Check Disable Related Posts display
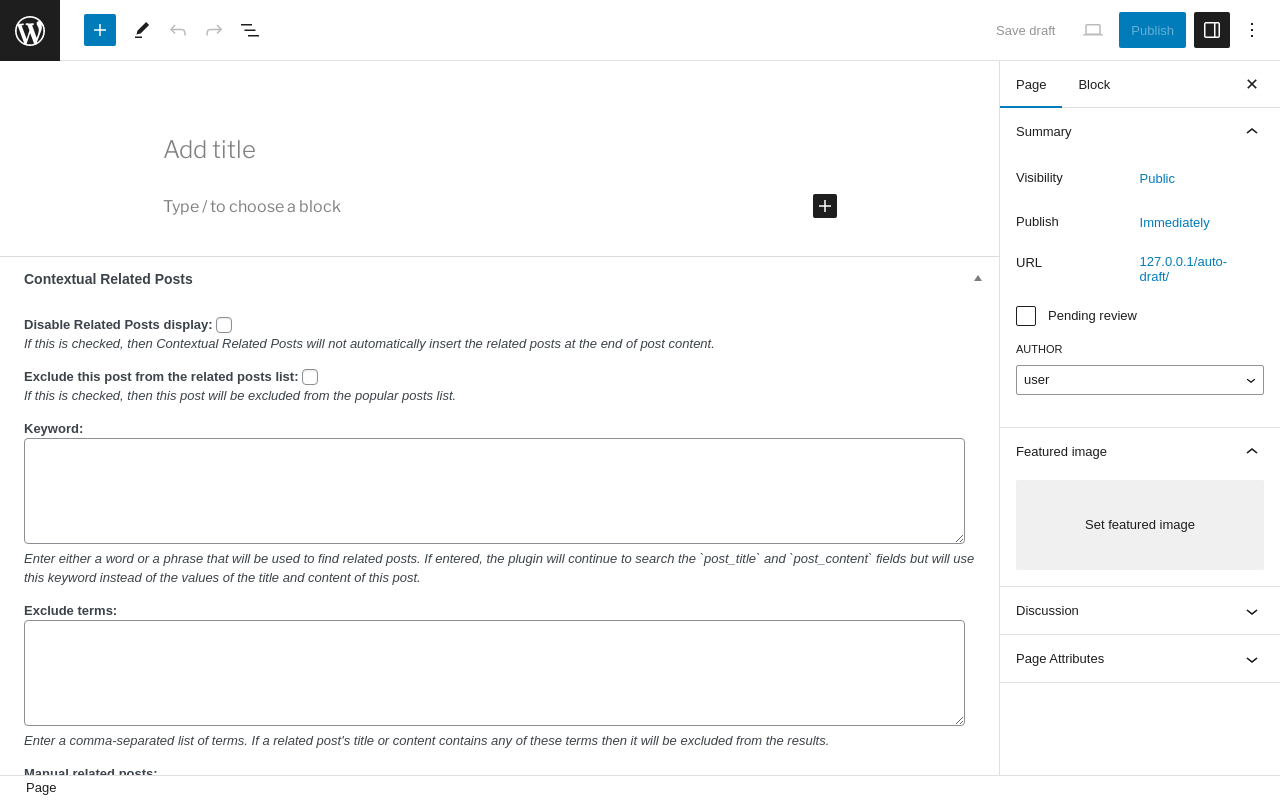 (x=224, y=325)
